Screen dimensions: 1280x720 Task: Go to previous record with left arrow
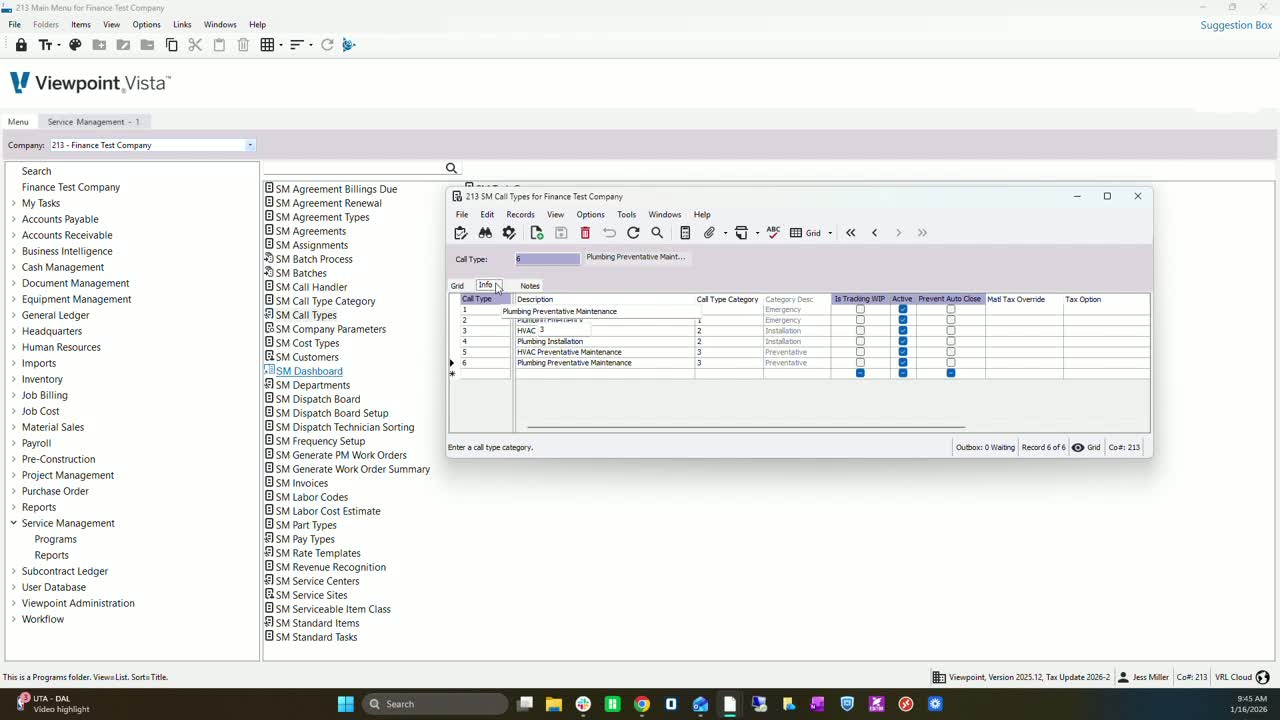875,233
